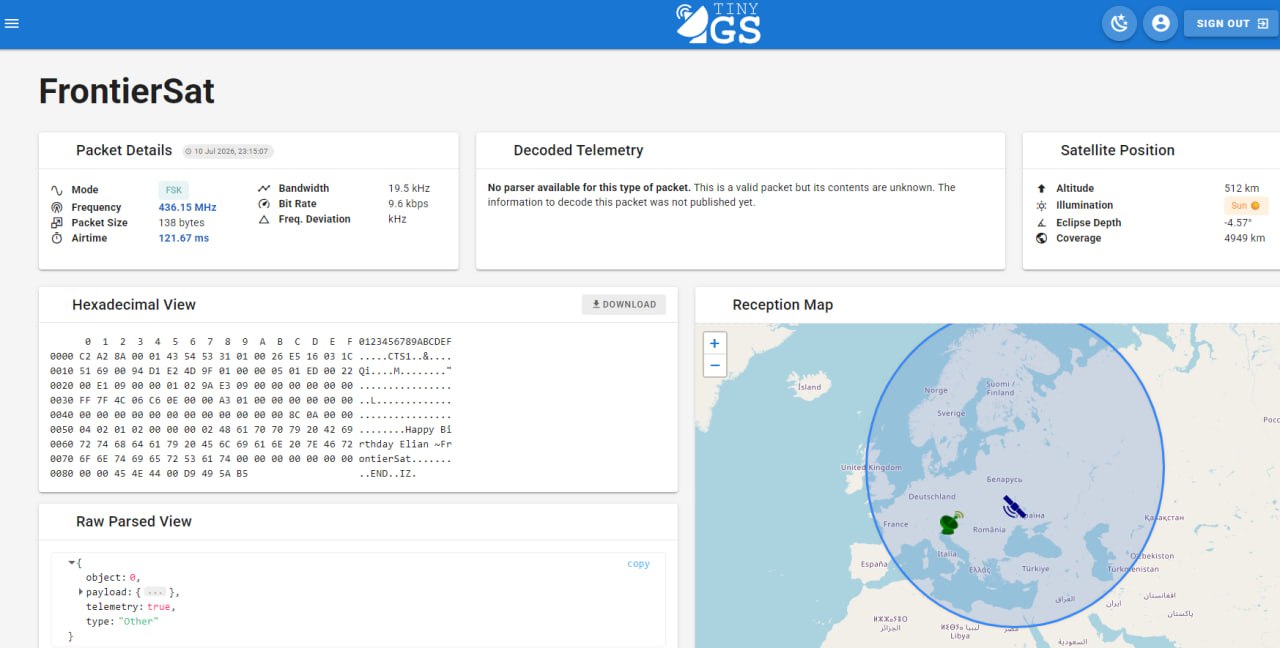The width and height of the screenshot is (1280, 648).
Task: Click the Coverage globe icon
Action: point(1041,238)
